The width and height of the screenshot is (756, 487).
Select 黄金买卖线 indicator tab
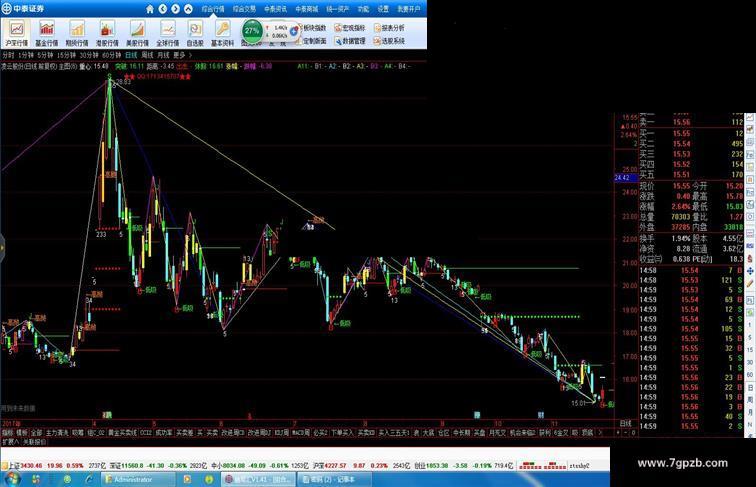point(123,433)
